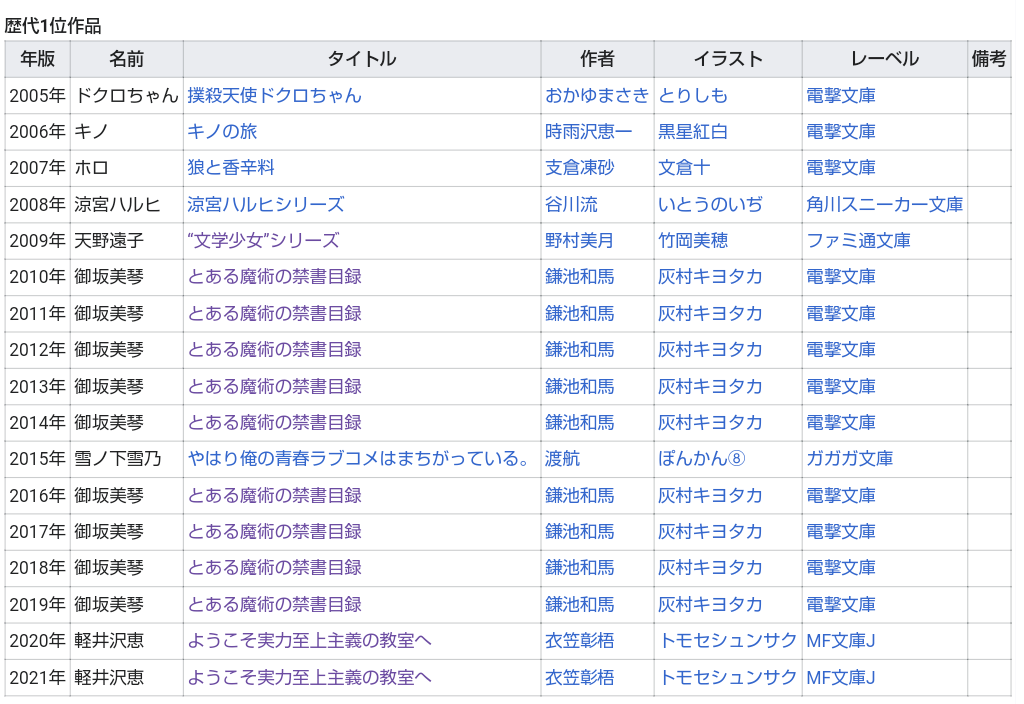1024x704 pixels.
Task: Follow the "文学少女"シリーズ link
Action: point(263,241)
